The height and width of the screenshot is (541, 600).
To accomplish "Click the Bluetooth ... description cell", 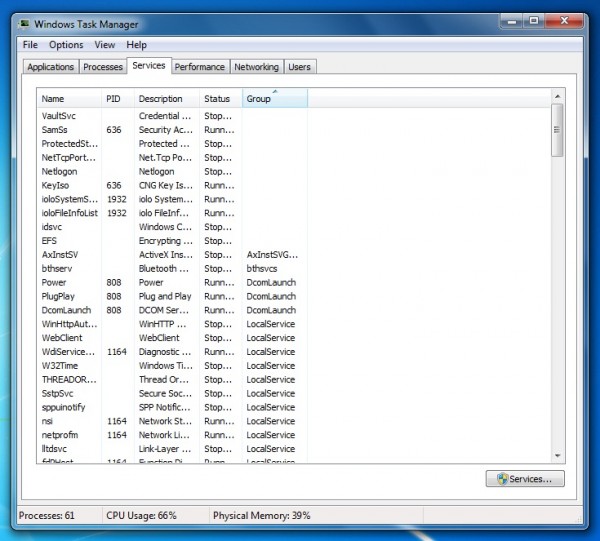I will 164,269.
